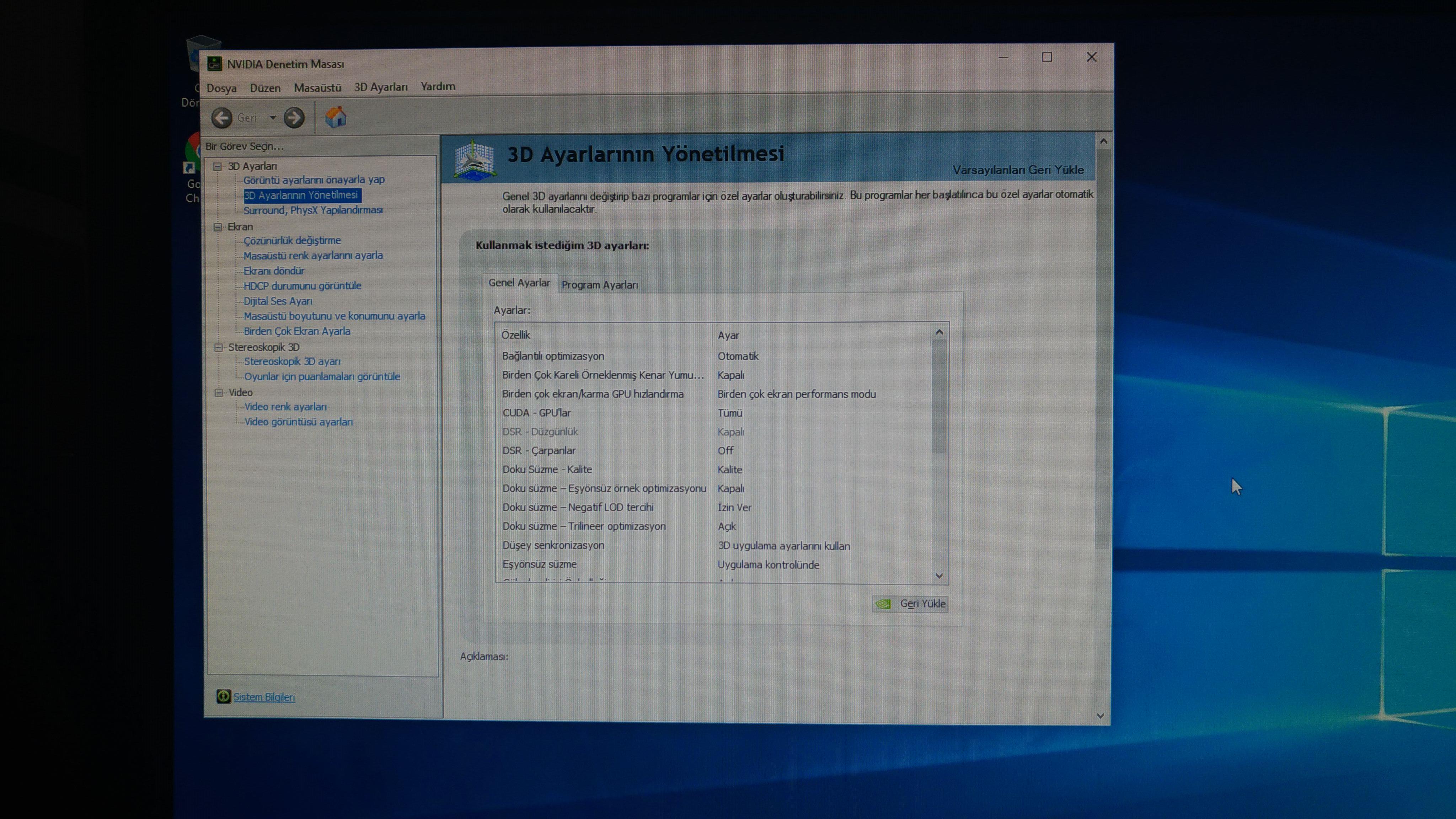Collapse the Video tree node

click(219, 393)
